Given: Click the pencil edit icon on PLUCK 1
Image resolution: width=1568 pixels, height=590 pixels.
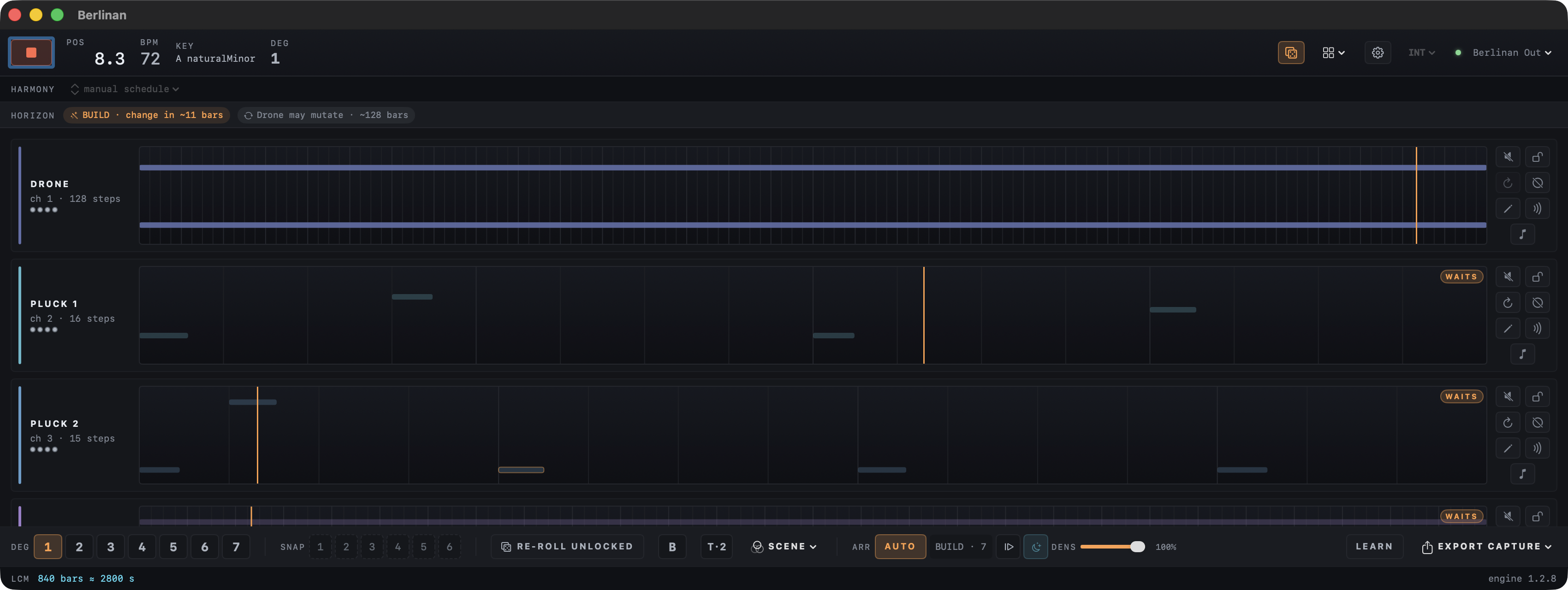Looking at the screenshot, I should pos(1508,329).
